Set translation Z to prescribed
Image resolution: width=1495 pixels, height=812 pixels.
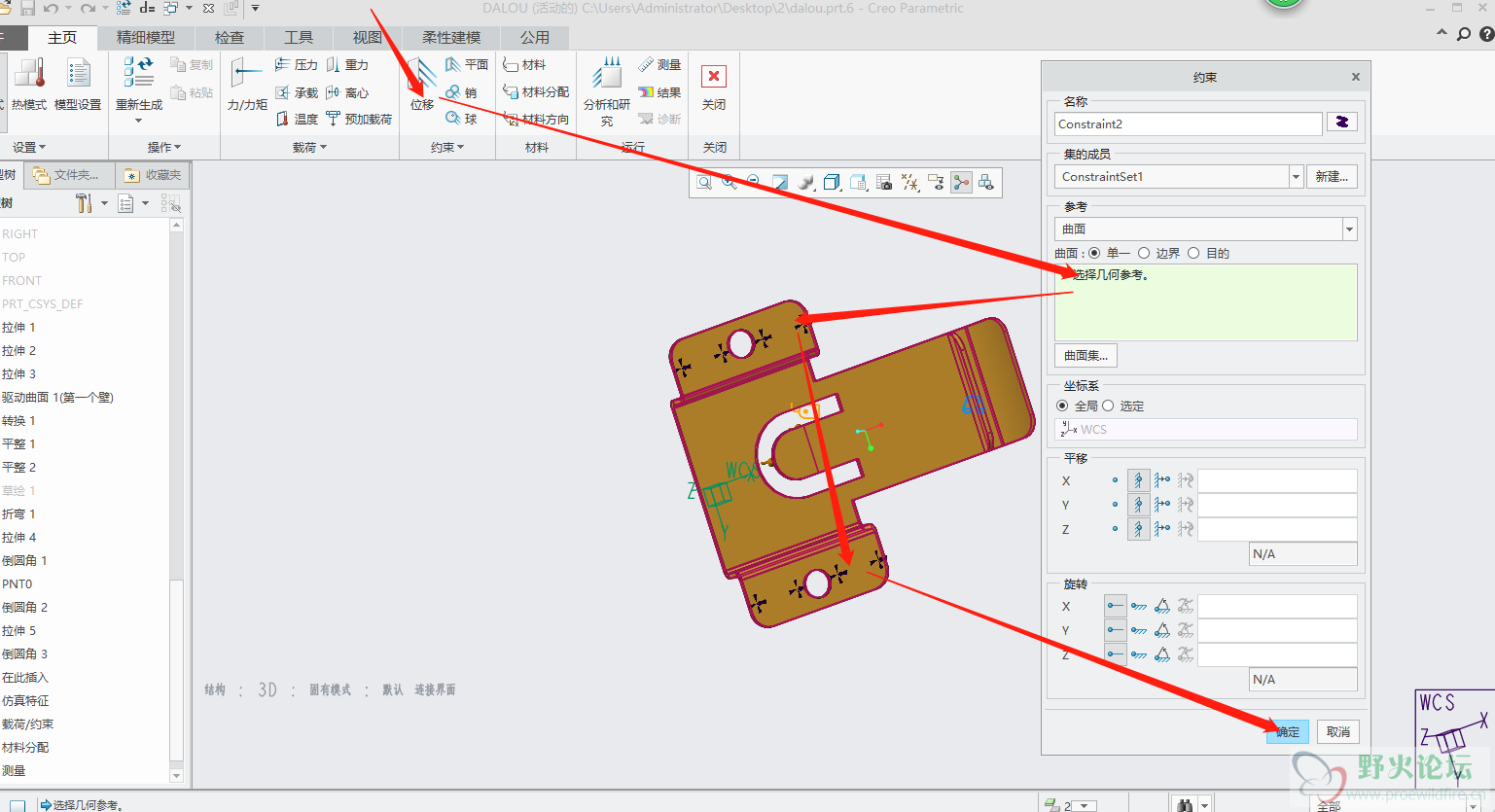1161,529
